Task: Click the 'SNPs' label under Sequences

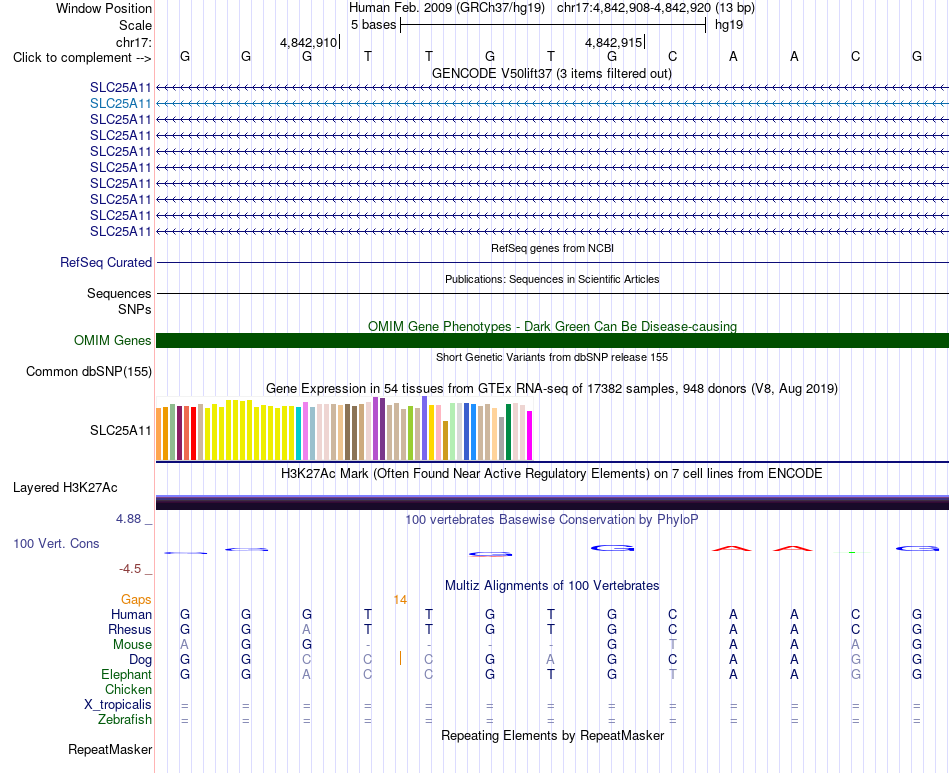Action: (x=135, y=310)
